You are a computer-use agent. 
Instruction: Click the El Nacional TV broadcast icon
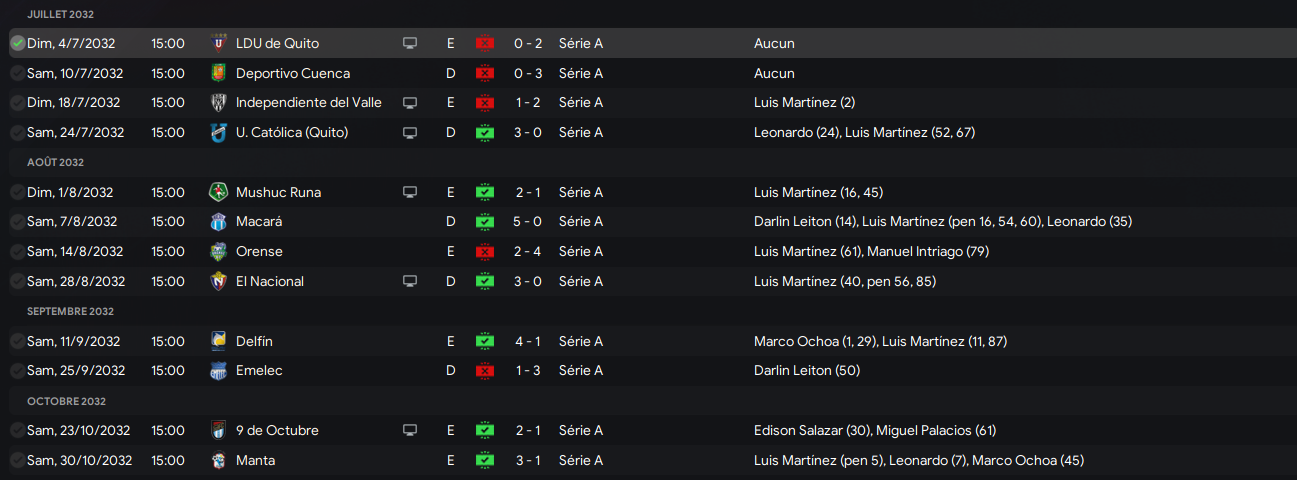(x=410, y=281)
